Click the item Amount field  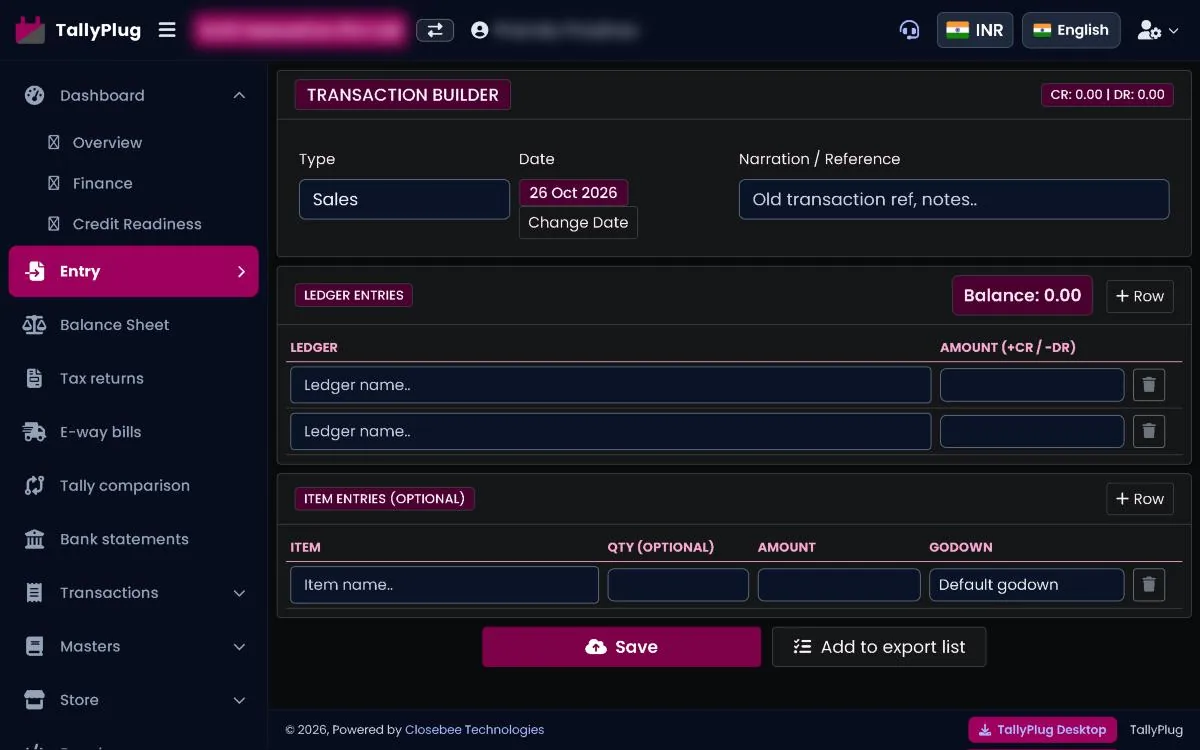point(839,585)
